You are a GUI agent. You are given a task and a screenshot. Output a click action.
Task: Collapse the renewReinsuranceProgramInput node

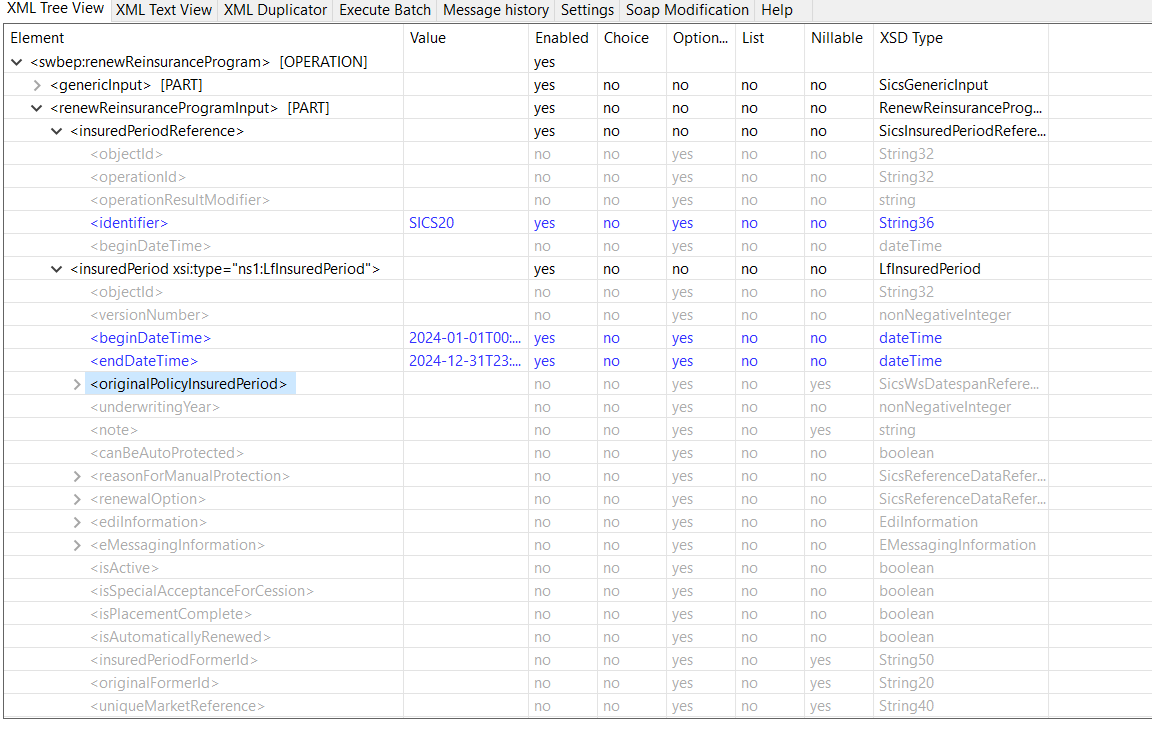tap(37, 108)
